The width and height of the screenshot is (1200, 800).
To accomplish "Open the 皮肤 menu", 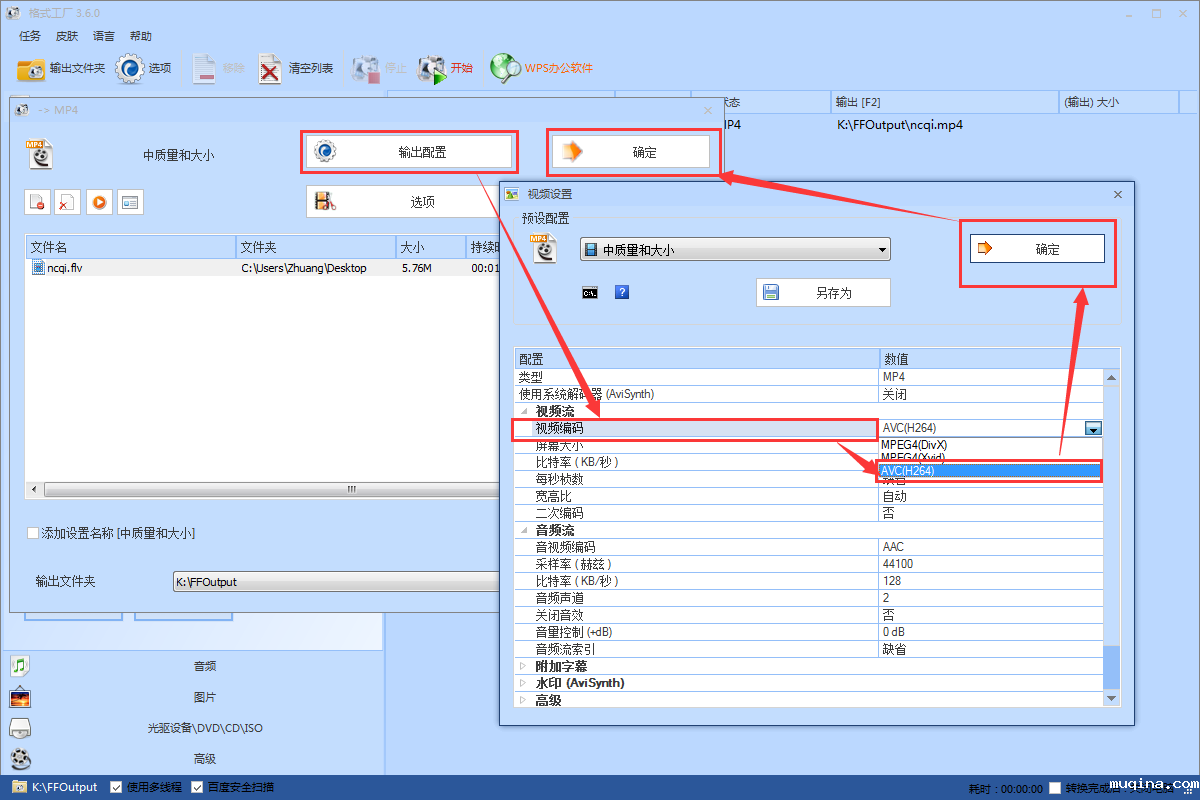I will (x=67, y=36).
